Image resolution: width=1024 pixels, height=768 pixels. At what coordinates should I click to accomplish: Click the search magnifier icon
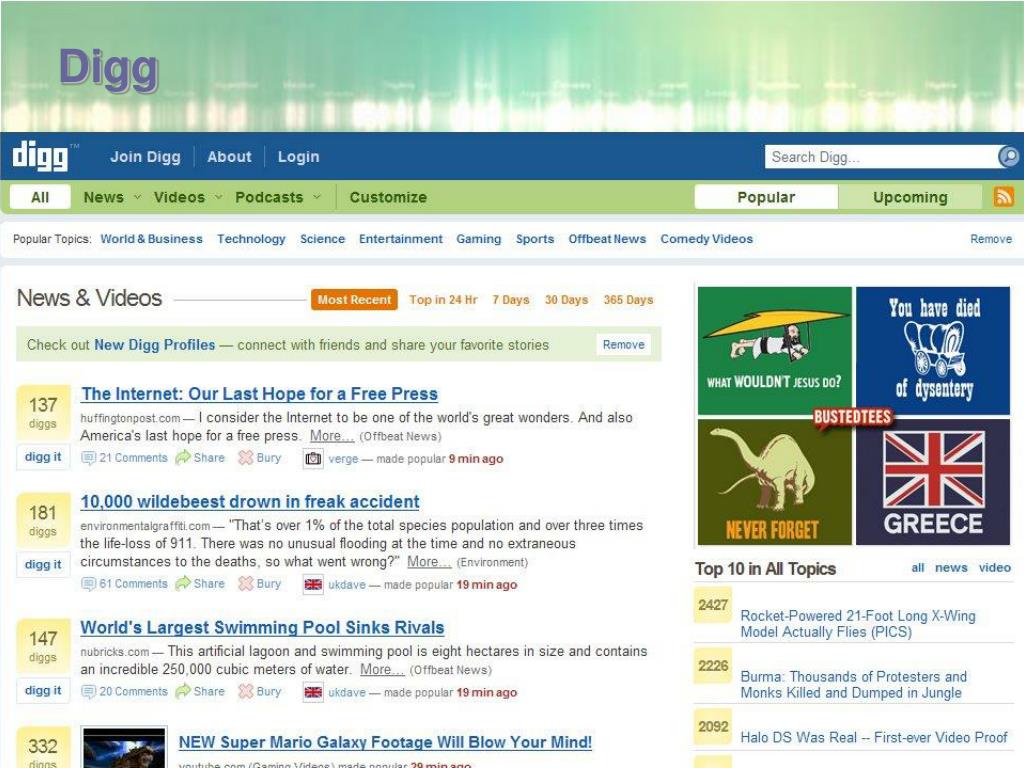[x=1008, y=157]
